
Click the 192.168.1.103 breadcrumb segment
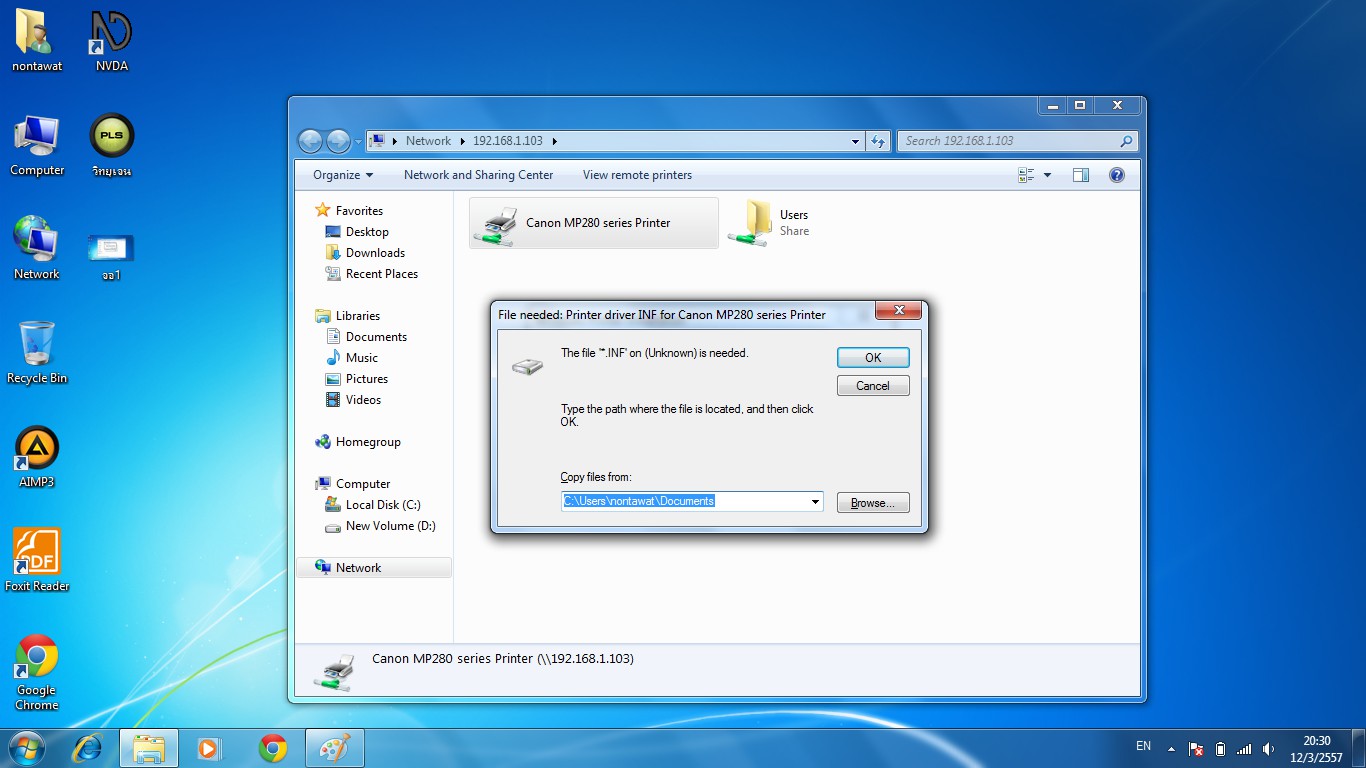508,141
